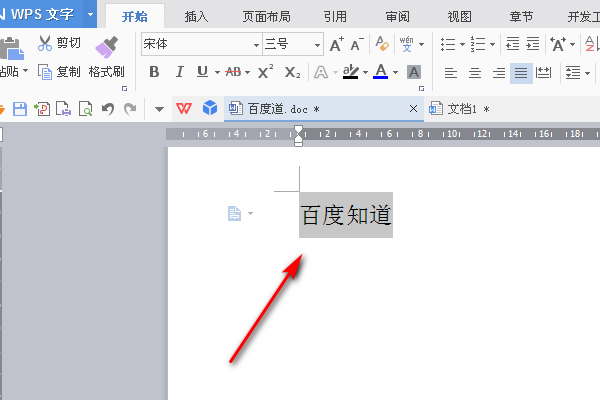This screenshot has width=600, height=400.
Task: Click the Chinese layout A icon
Action: pyautogui.click(x=558, y=44)
